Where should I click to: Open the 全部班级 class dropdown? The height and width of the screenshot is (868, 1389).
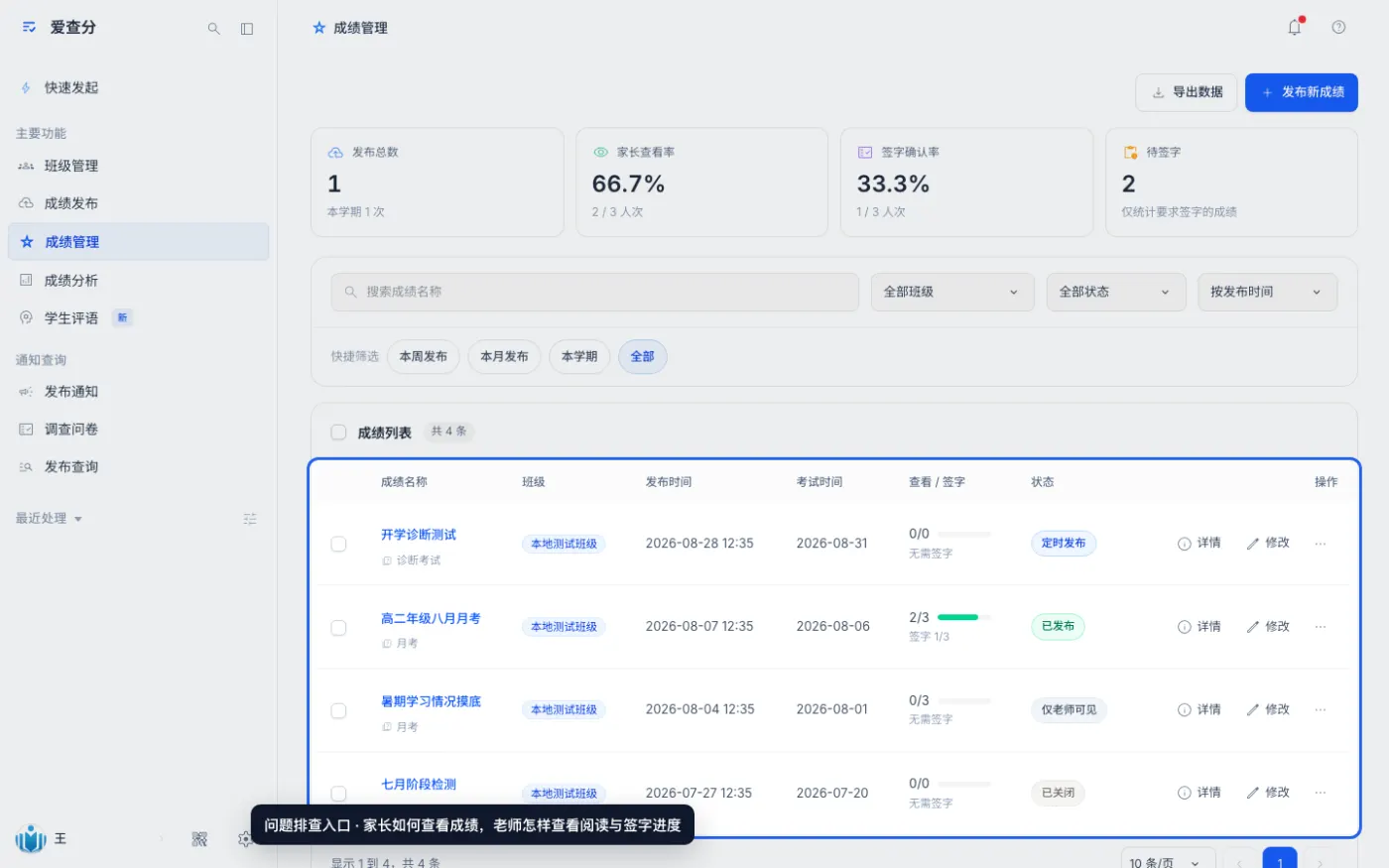coord(952,292)
